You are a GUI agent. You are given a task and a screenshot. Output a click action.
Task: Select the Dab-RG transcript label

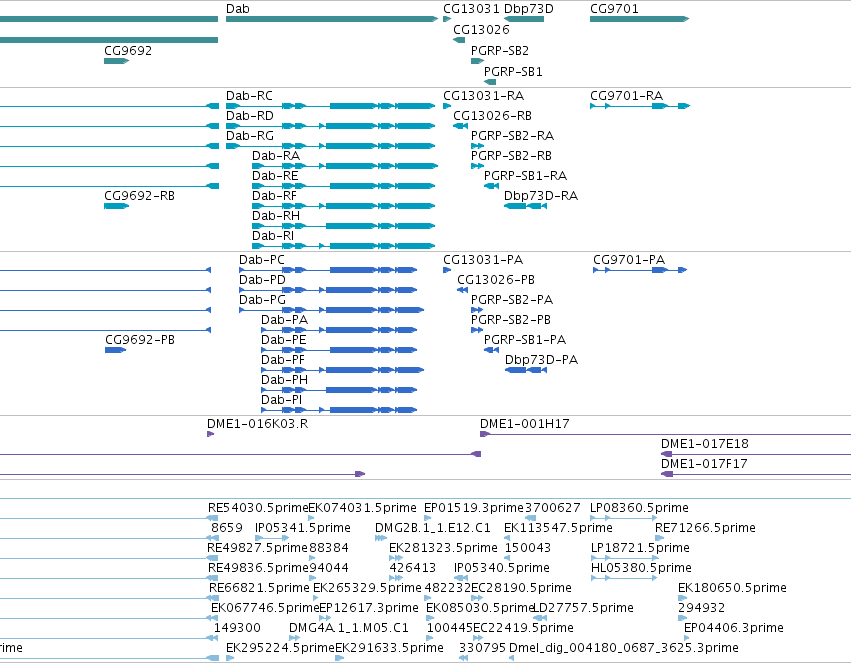pos(250,136)
